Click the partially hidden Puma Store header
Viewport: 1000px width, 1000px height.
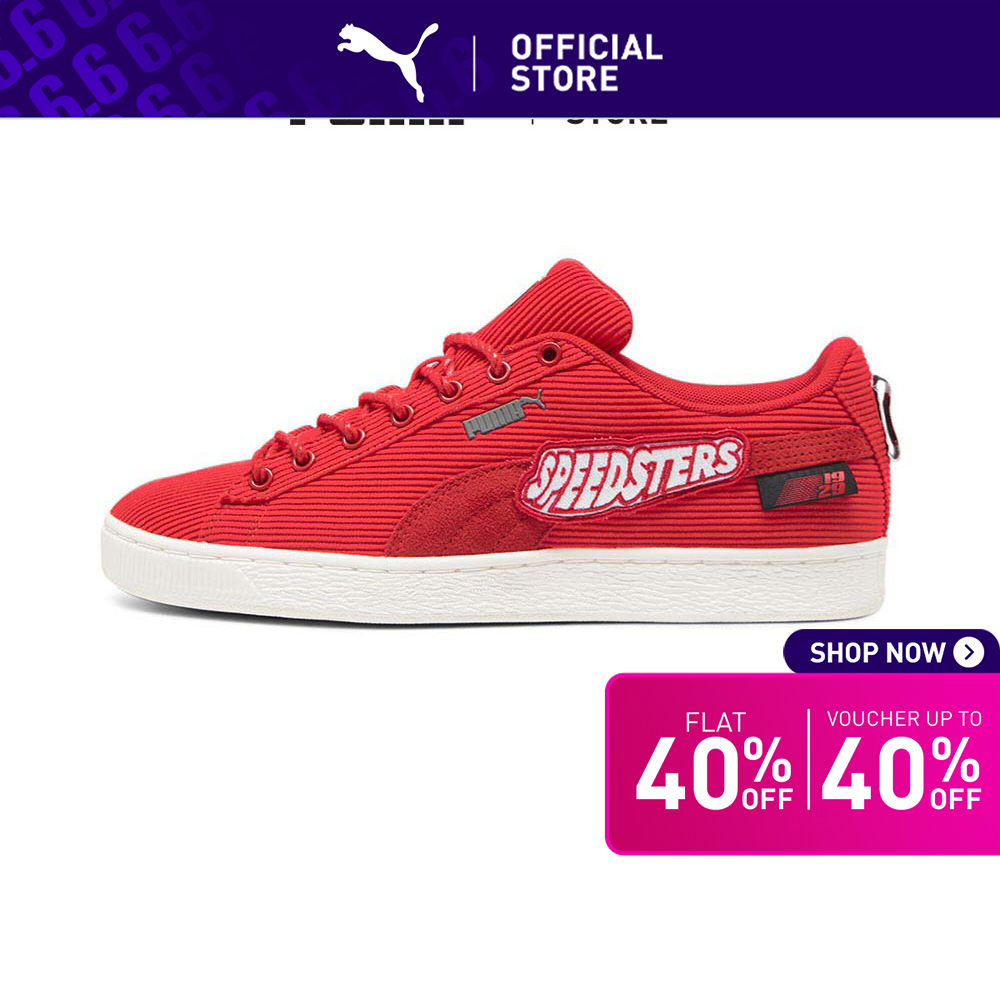(x=480, y=121)
